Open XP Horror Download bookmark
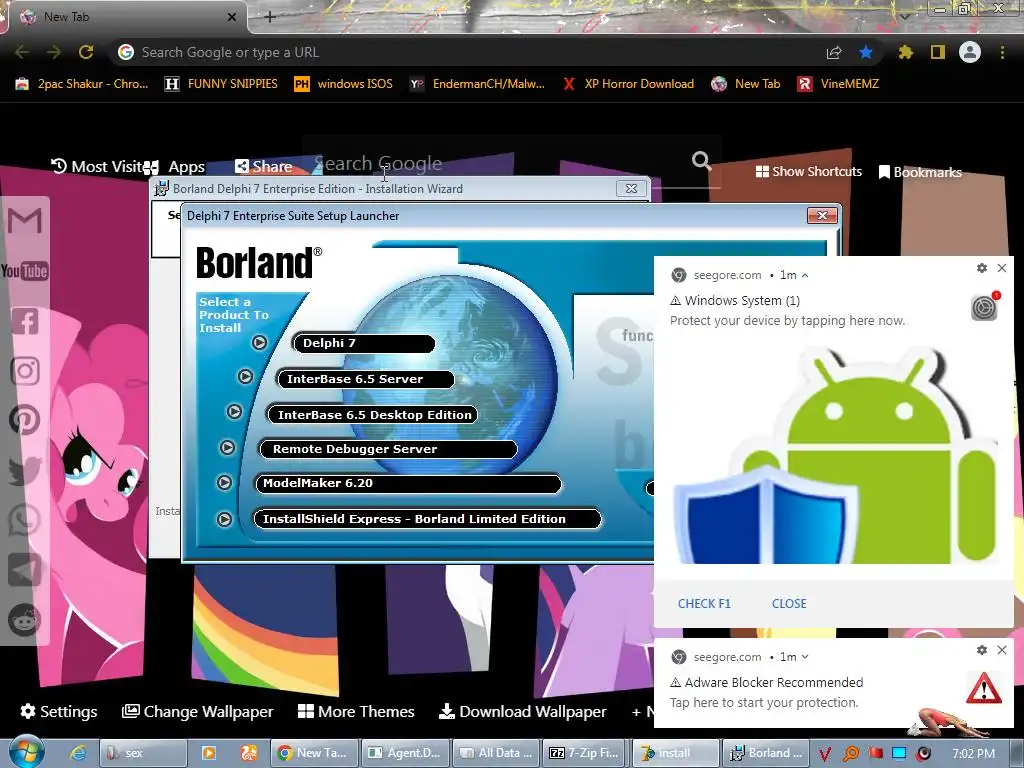 [628, 84]
